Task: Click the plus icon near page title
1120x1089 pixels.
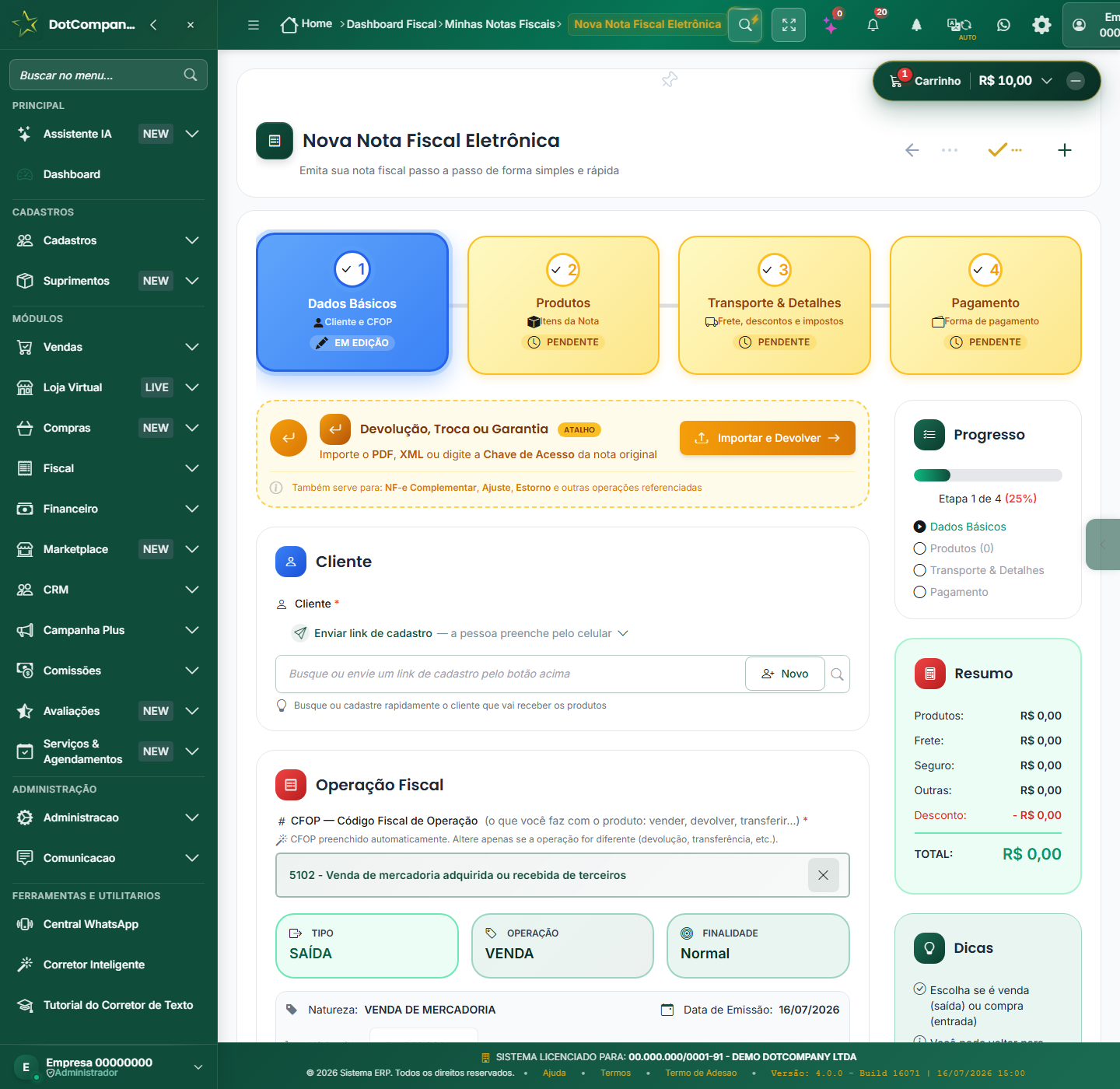Action: [1065, 150]
